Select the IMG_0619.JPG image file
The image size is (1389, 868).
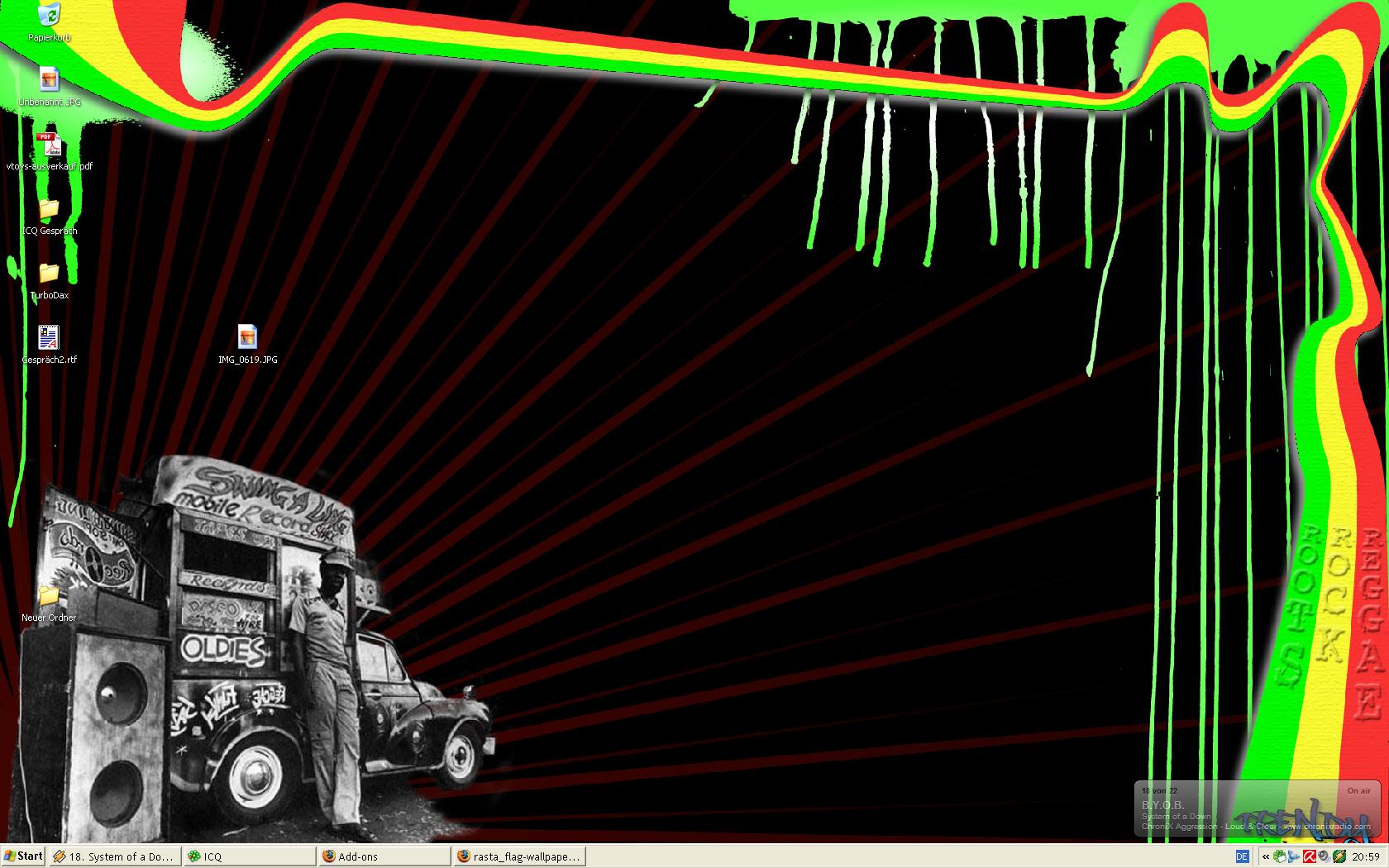247,338
